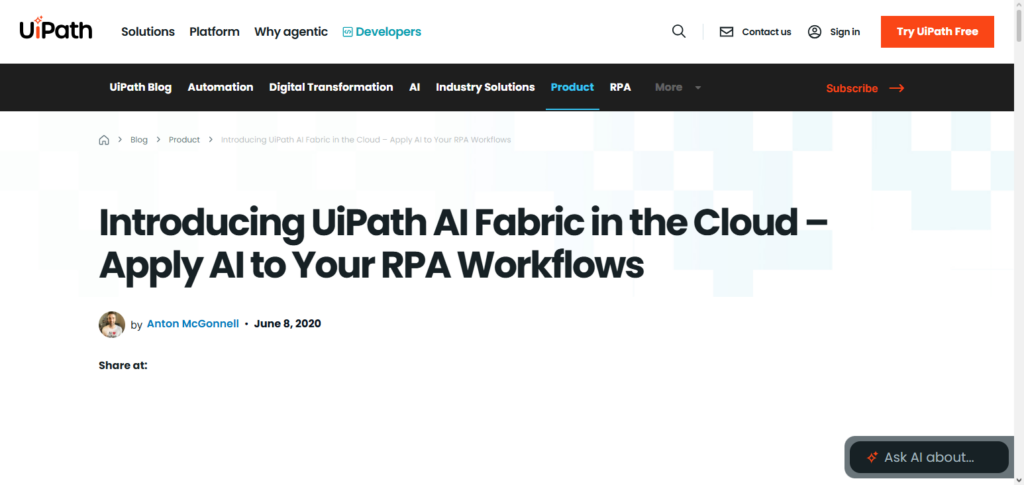The height and width of the screenshot is (485, 1024).
Task: Click the article headline text
Action: pos(464,244)
